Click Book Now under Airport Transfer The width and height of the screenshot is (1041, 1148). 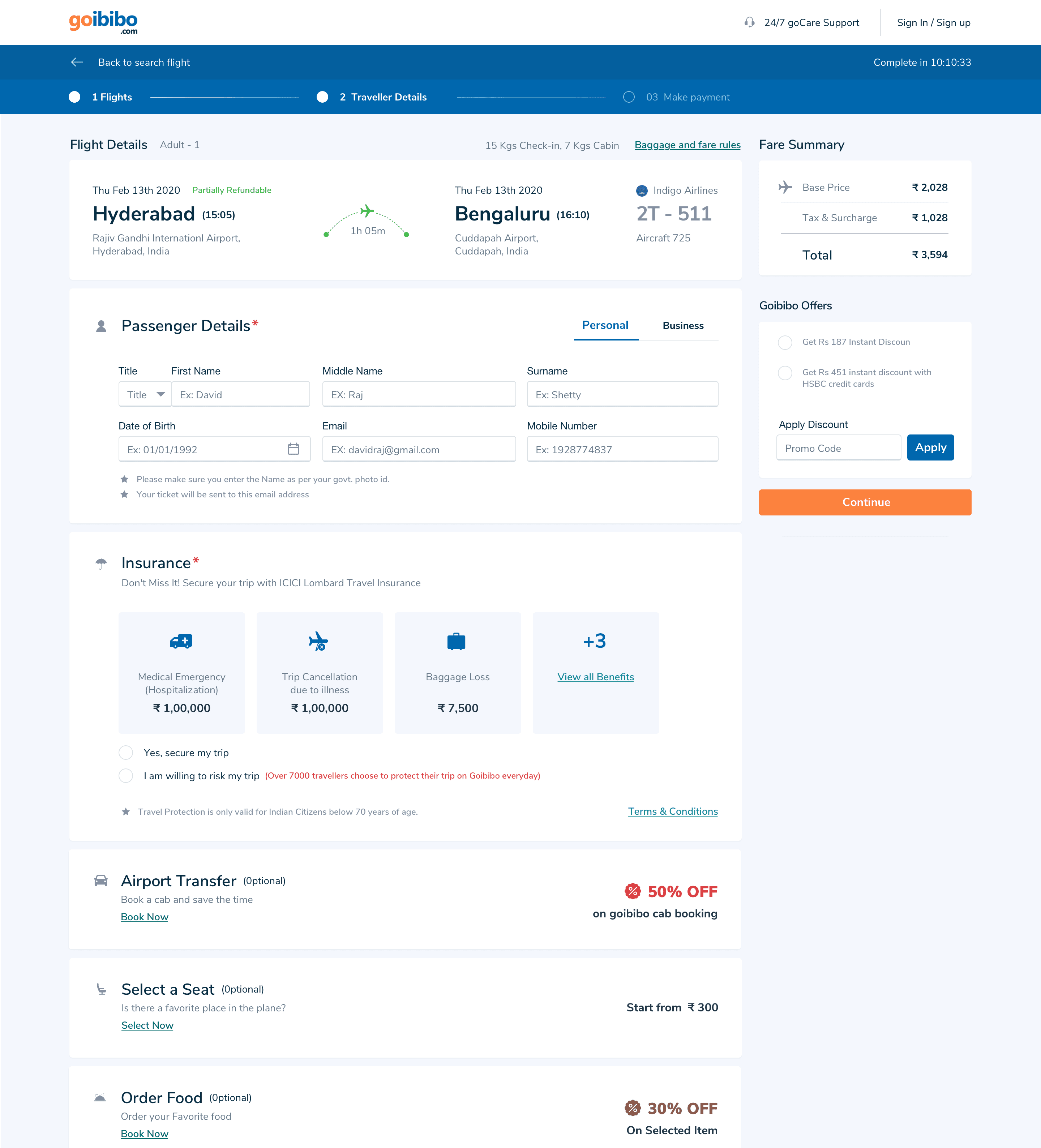pos(145,917)
